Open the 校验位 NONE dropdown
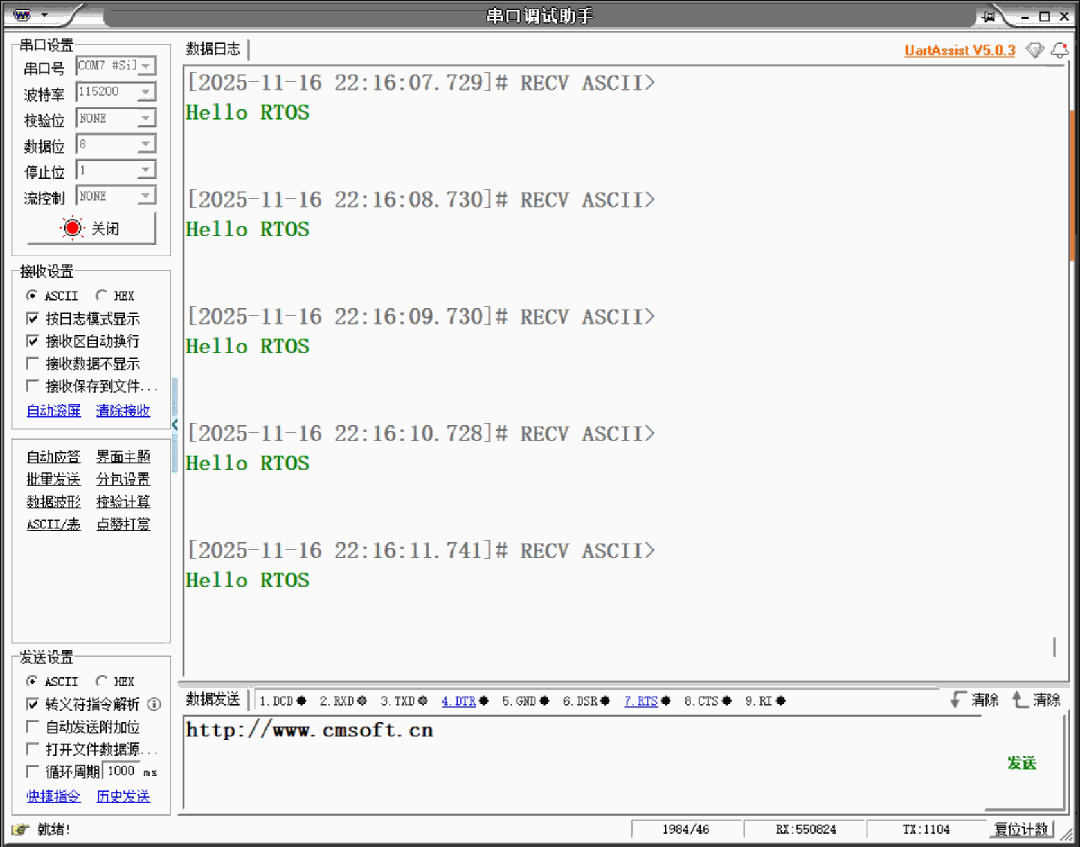 116,118
